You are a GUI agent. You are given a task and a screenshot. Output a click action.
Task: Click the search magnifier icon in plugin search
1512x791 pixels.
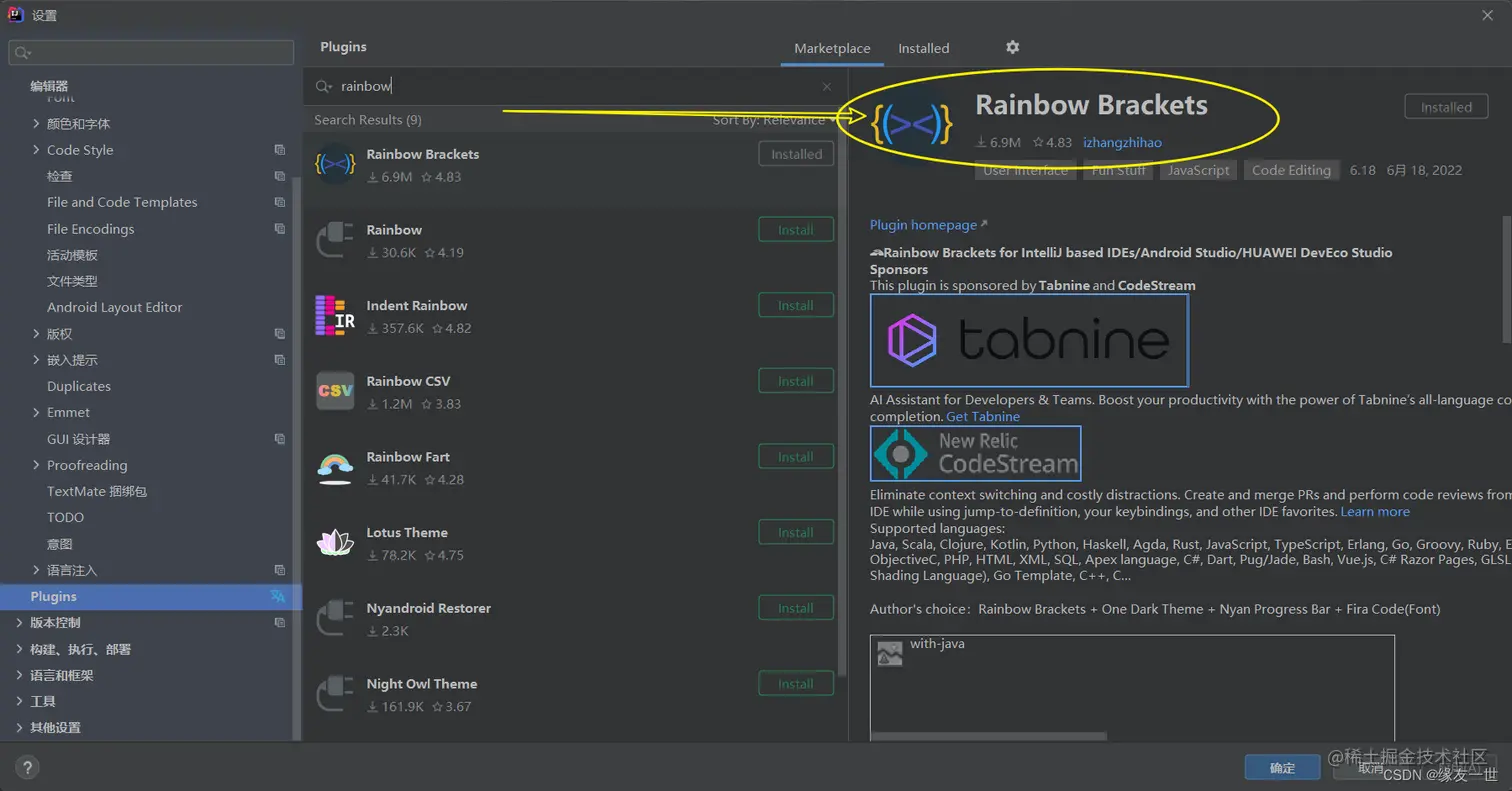[x=323, y=87]
